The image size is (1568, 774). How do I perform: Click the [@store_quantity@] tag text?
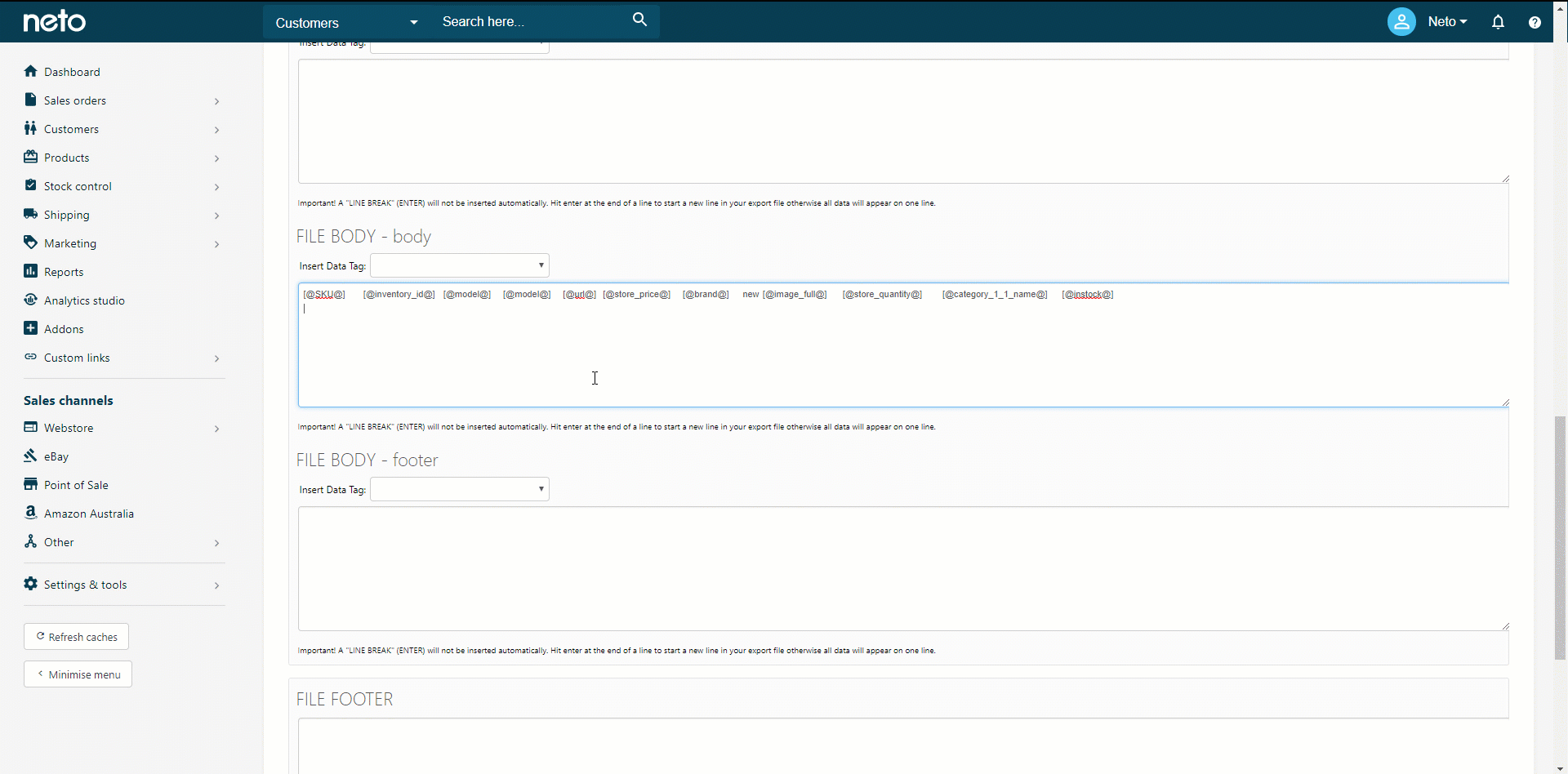(x=882, y=295)
